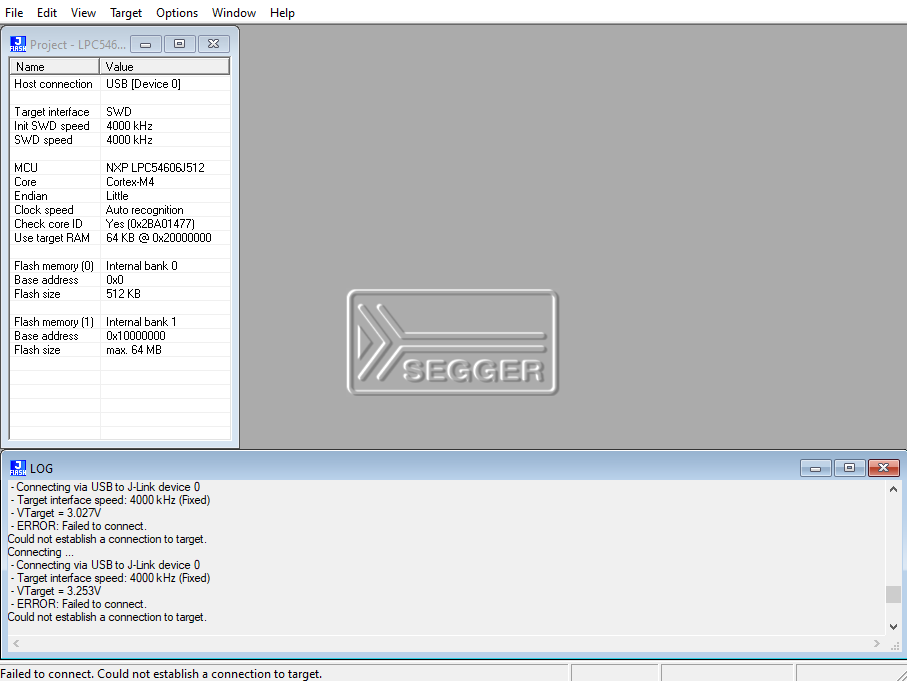Viewport: 907px width, 681px height.
Task: Maximize the LOG window
Action: pos(849,468)
